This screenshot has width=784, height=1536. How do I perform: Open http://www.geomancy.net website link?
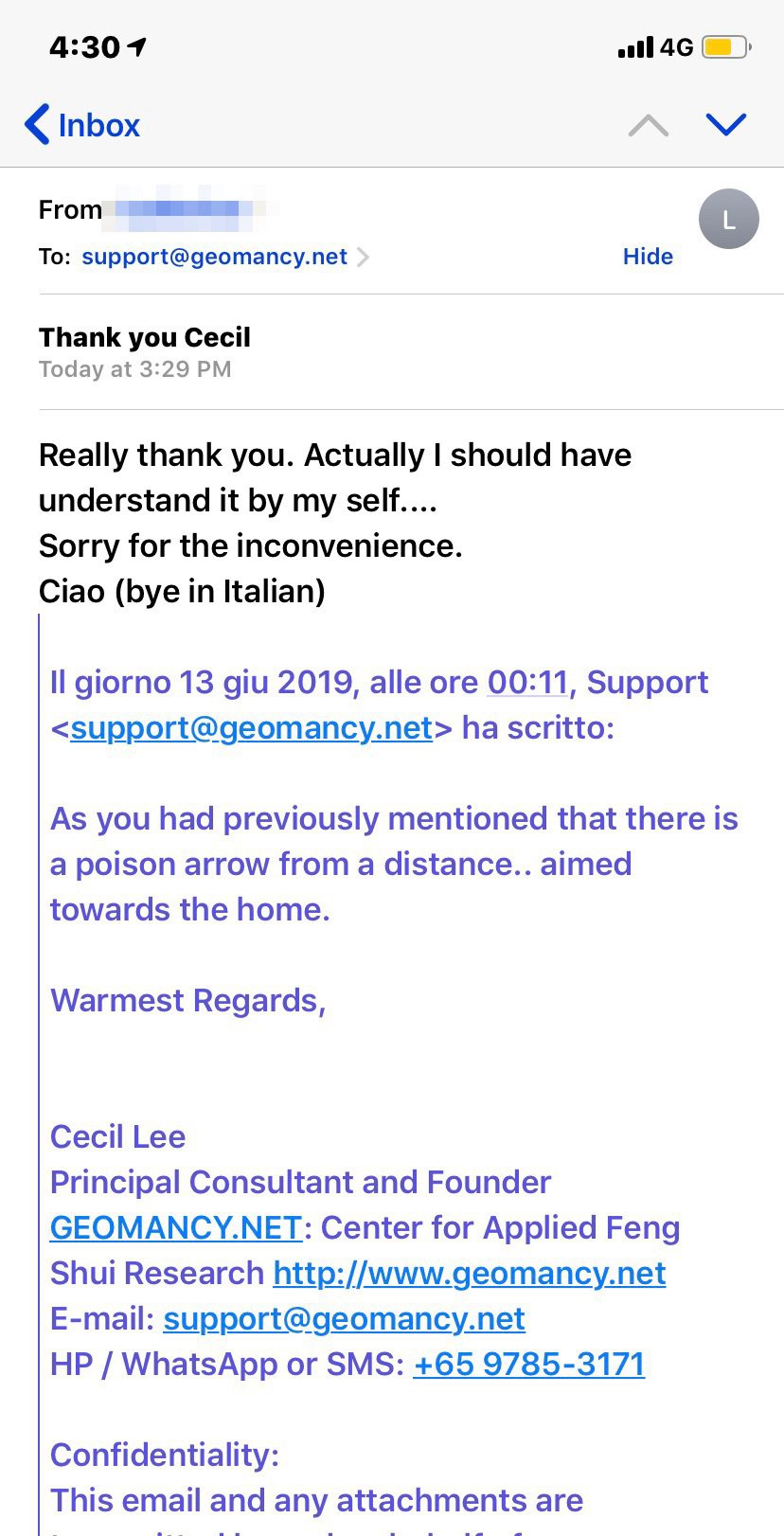(470, 1273)
